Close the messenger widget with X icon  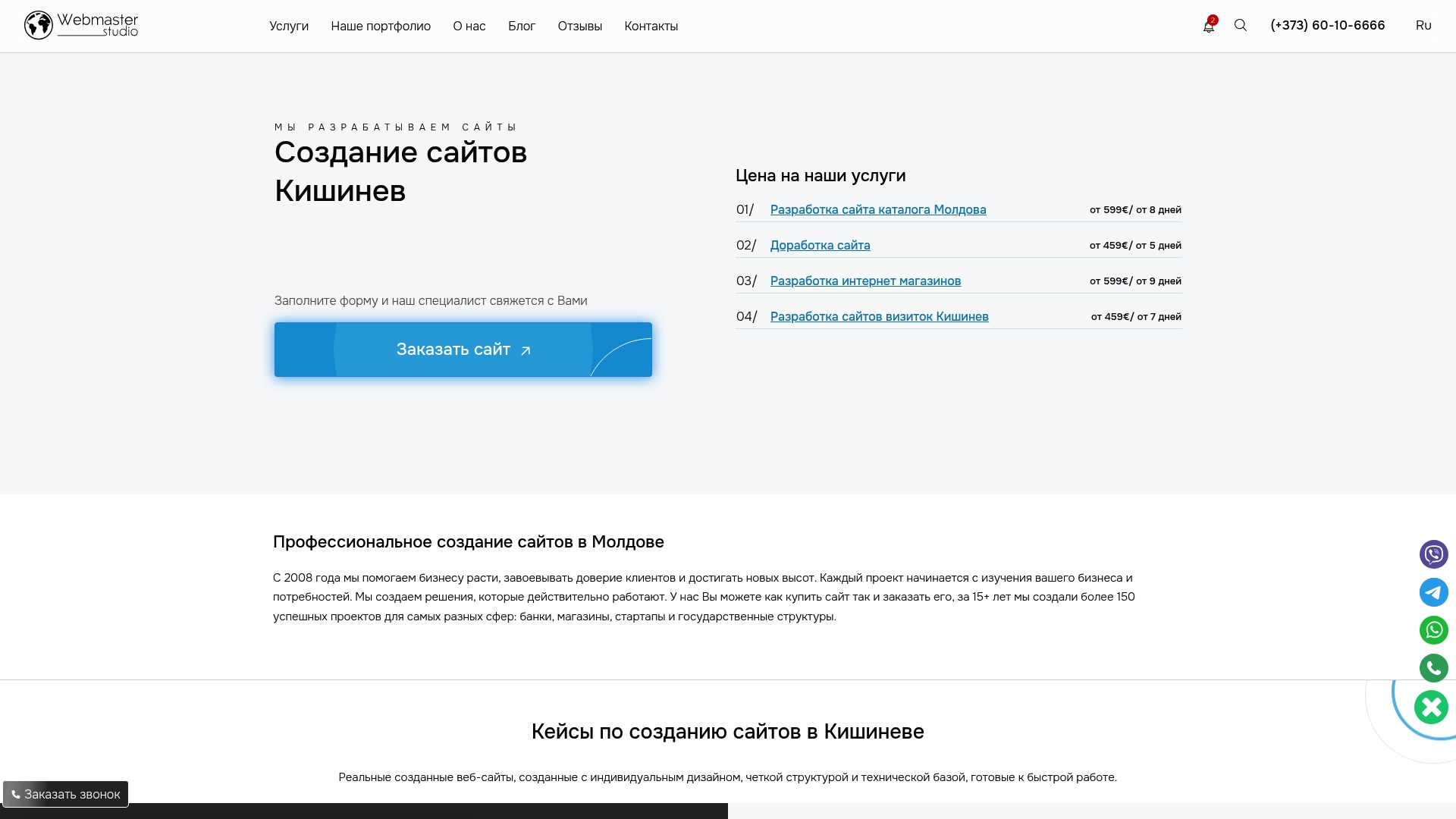click(x=1431, y=708)
